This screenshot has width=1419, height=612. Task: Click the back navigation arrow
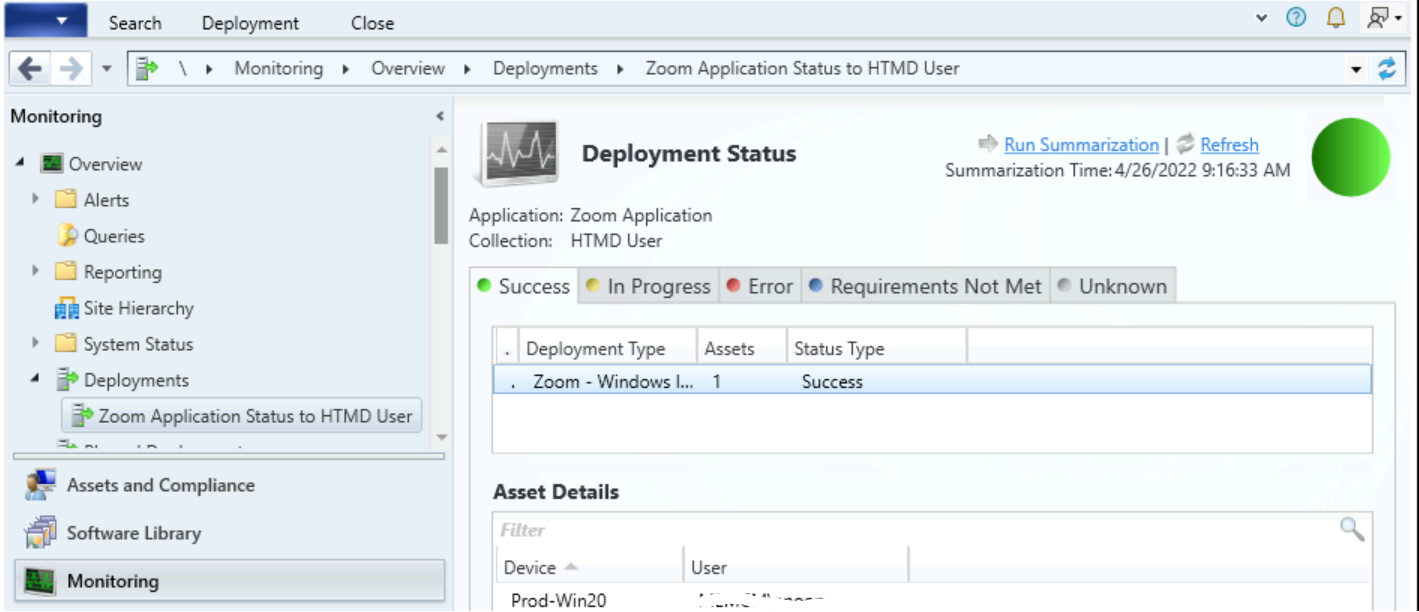coord(30,69)
